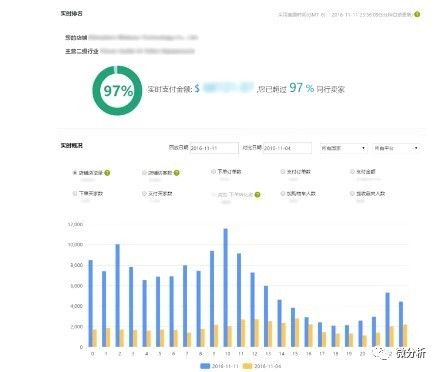439x372 pixels.
Task: Click the WeChat logo in the watermark
Action: [382, 353]
